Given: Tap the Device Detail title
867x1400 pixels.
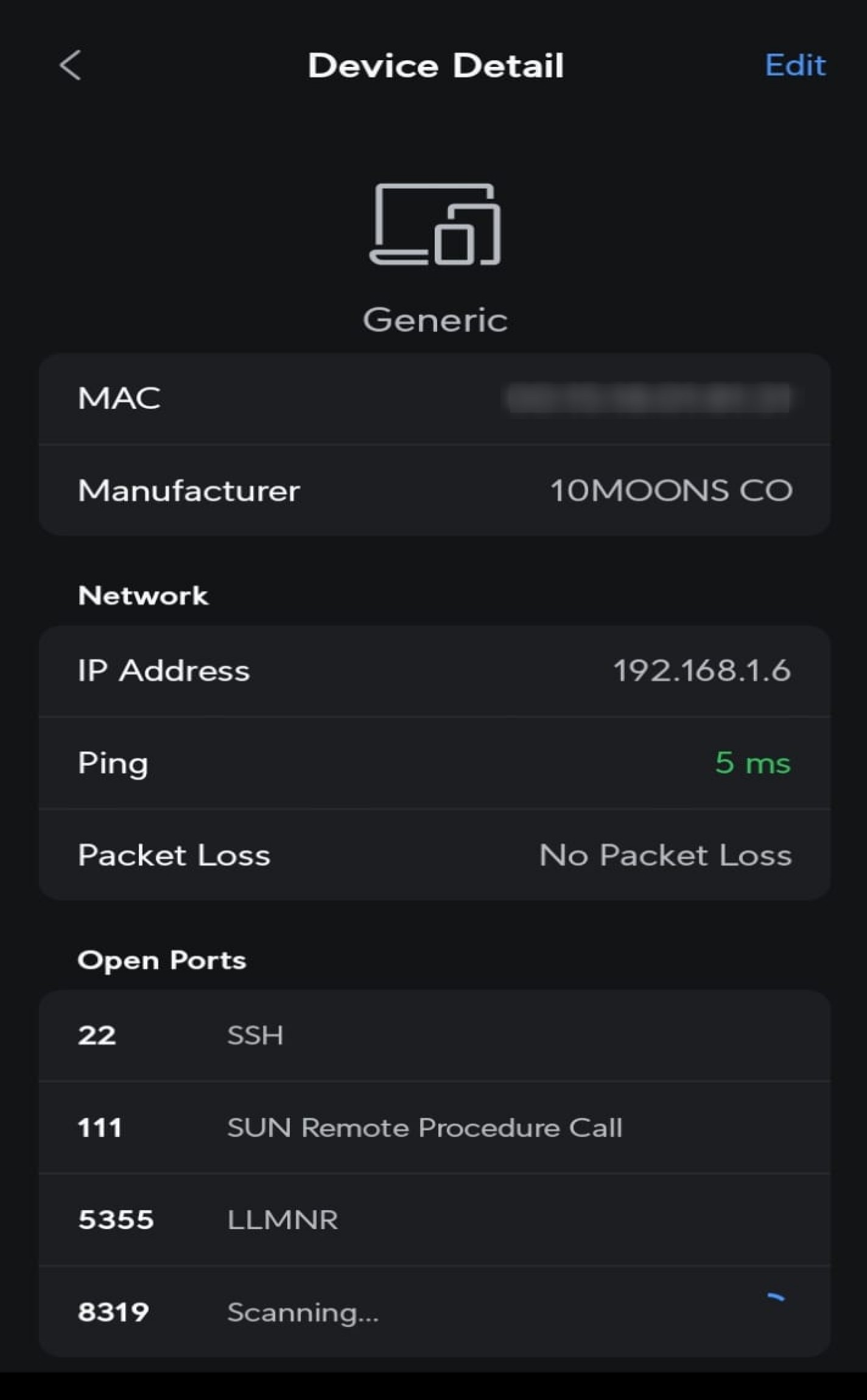Looking at the screenshot, I should pos(435,66).
